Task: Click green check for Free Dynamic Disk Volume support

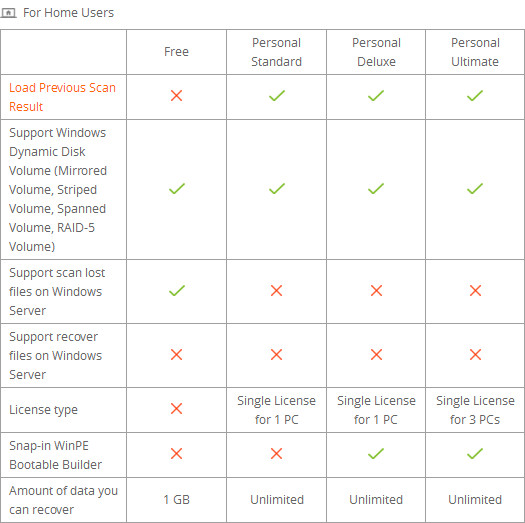Action: 177,189
